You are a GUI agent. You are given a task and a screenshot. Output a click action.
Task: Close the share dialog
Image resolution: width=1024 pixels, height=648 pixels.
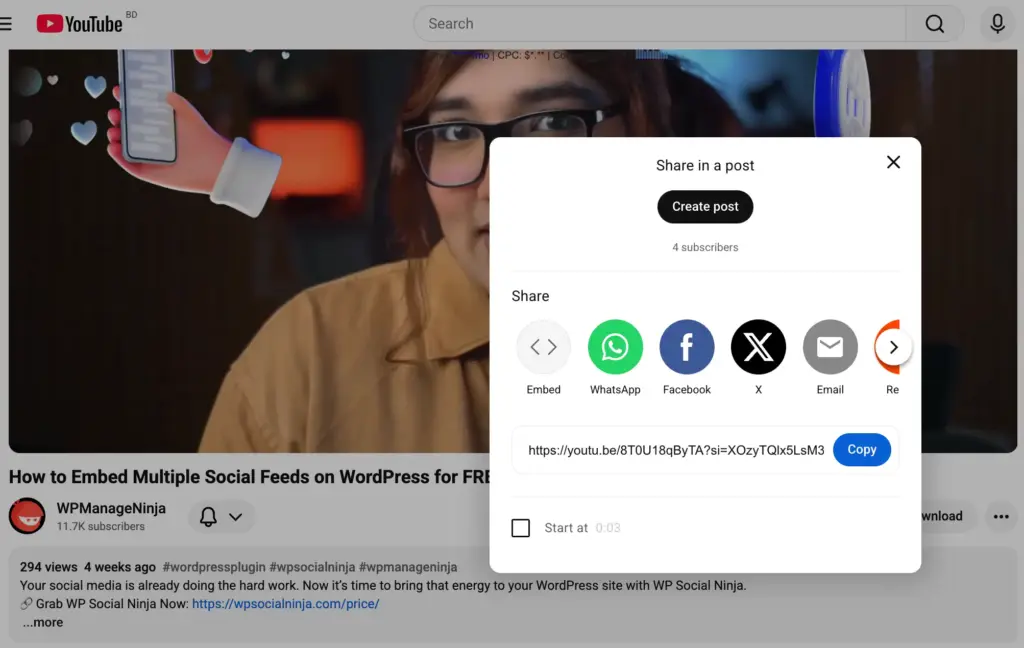[x=893, y=162]
